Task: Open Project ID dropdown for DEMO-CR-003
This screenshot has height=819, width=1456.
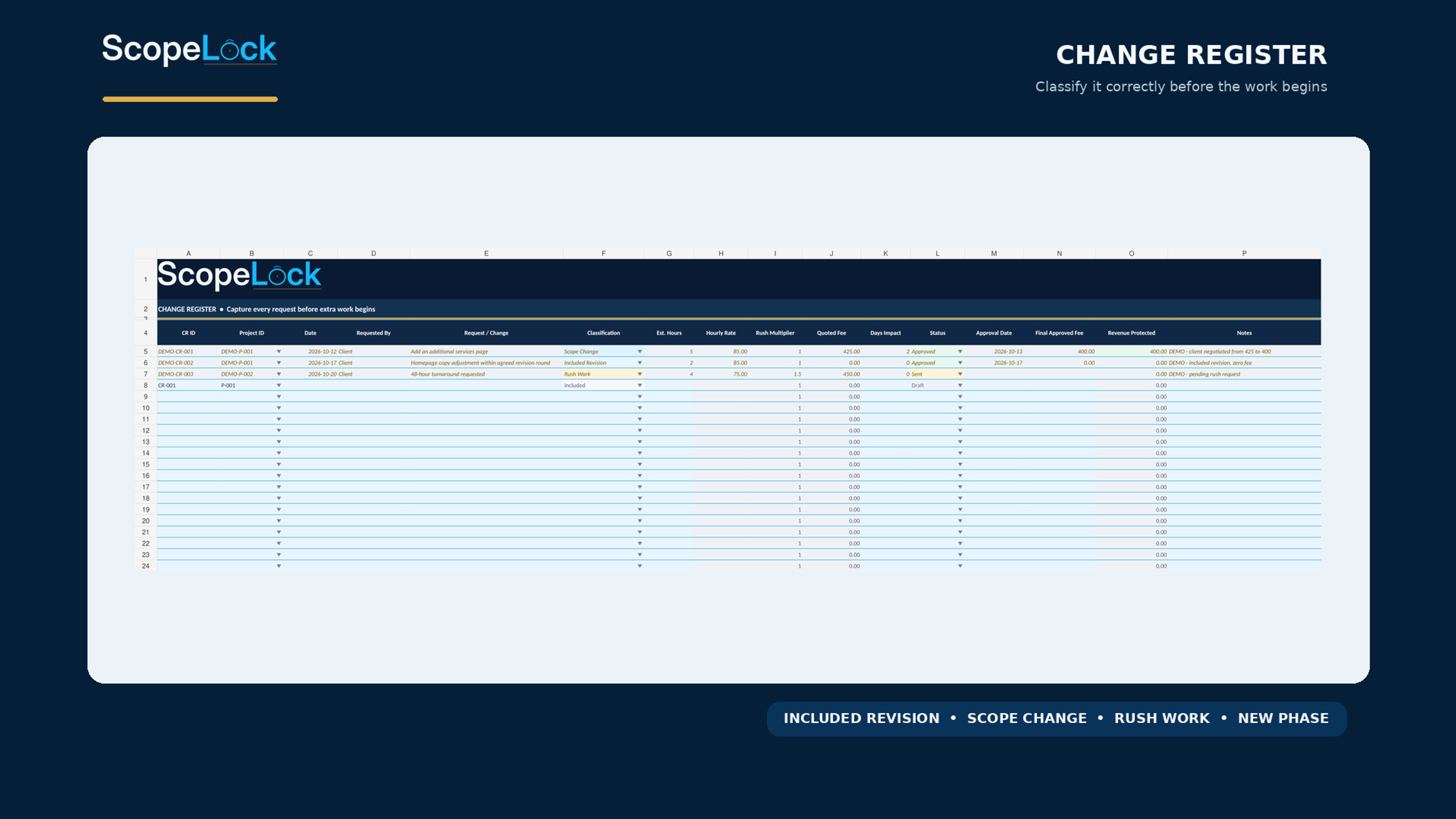Action: 279,374
